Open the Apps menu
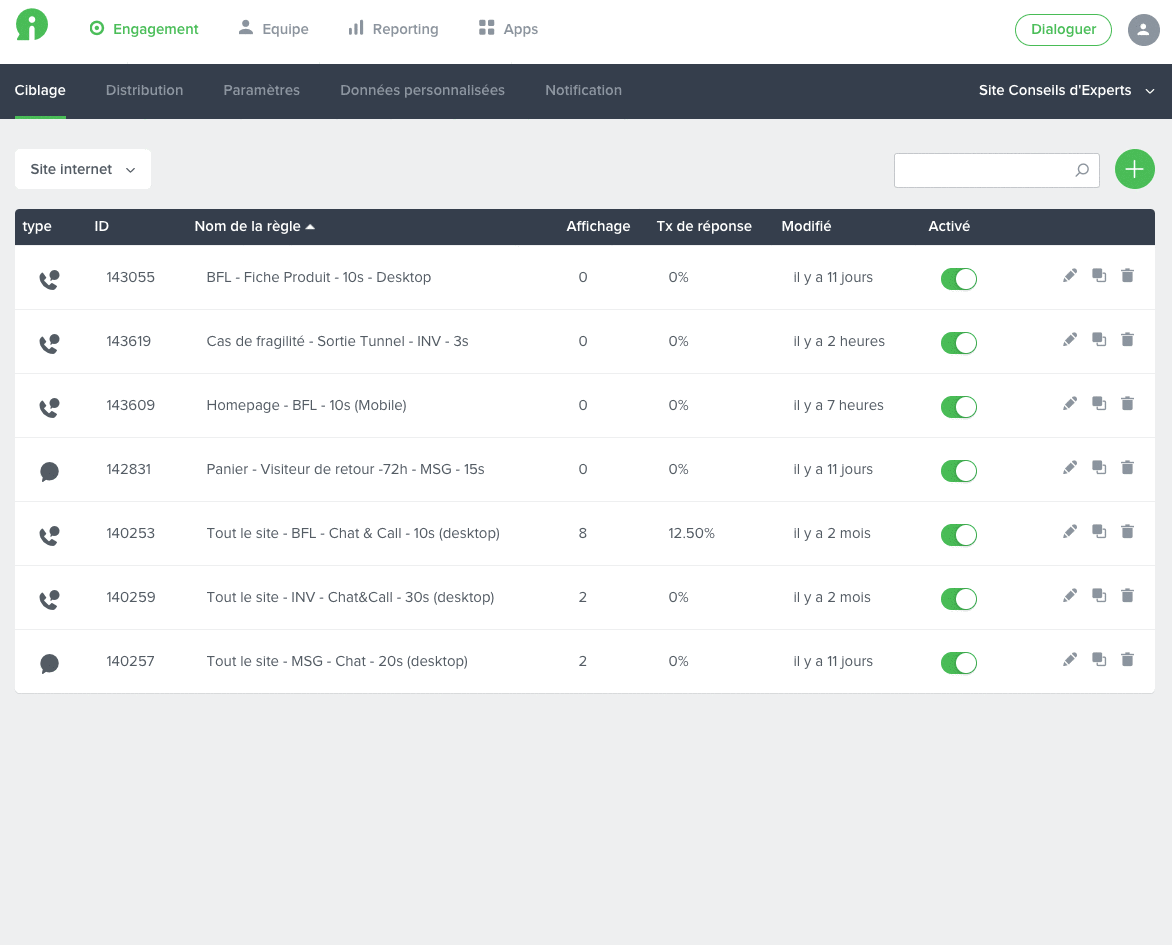 [x=508, y=29]
